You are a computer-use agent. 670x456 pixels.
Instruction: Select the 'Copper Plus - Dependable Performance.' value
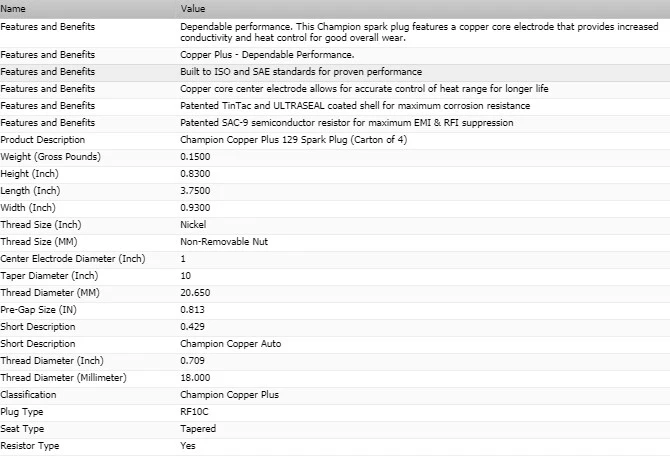267,55
